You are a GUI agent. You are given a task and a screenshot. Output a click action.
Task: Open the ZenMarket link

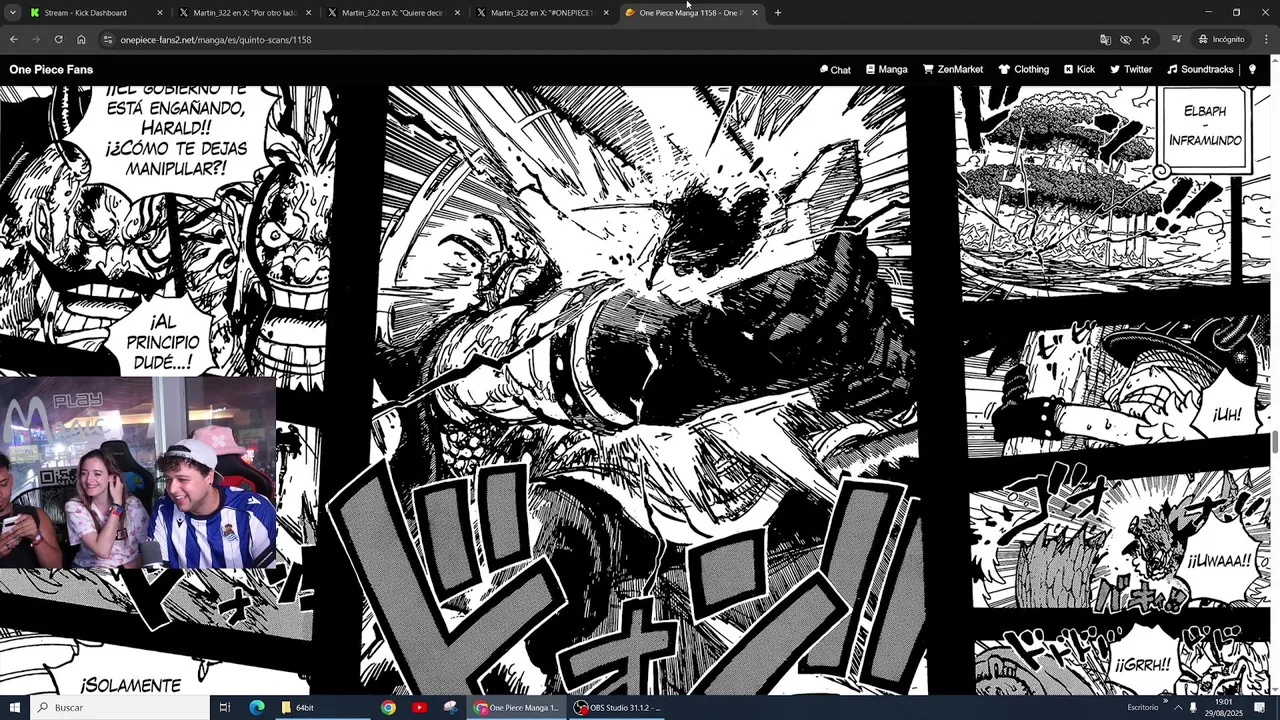point(953,70)
